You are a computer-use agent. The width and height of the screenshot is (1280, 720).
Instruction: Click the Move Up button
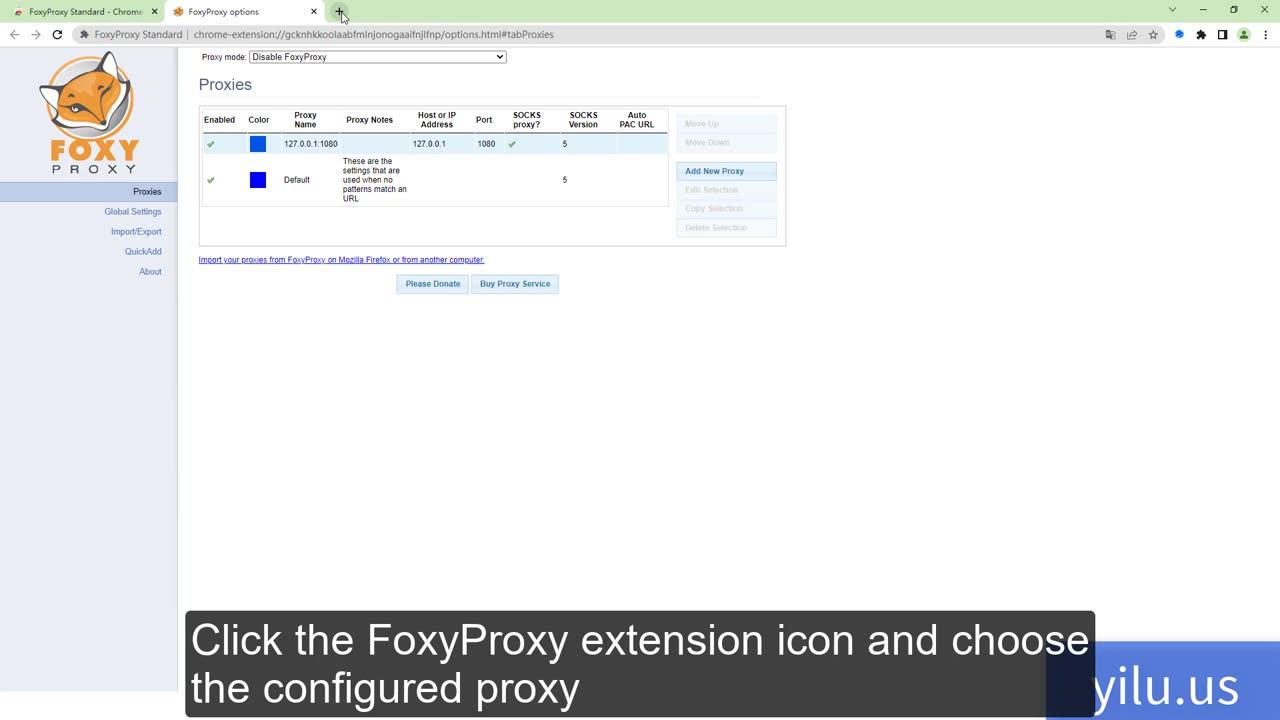coord(726,124)
